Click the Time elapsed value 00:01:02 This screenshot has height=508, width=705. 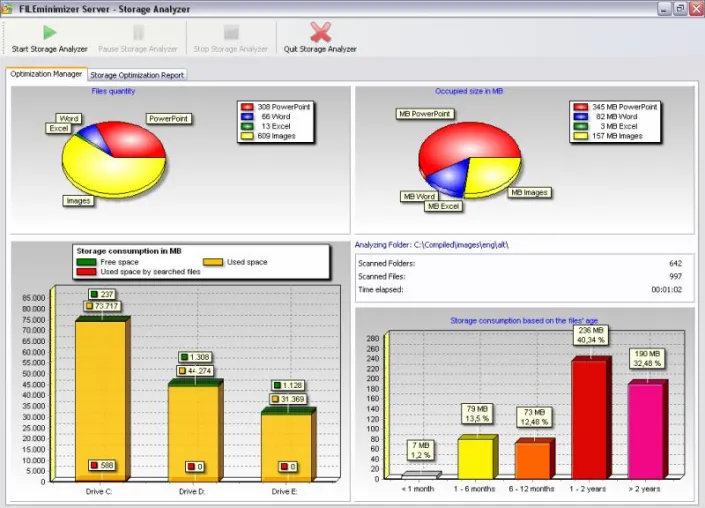tap(667, 290)
